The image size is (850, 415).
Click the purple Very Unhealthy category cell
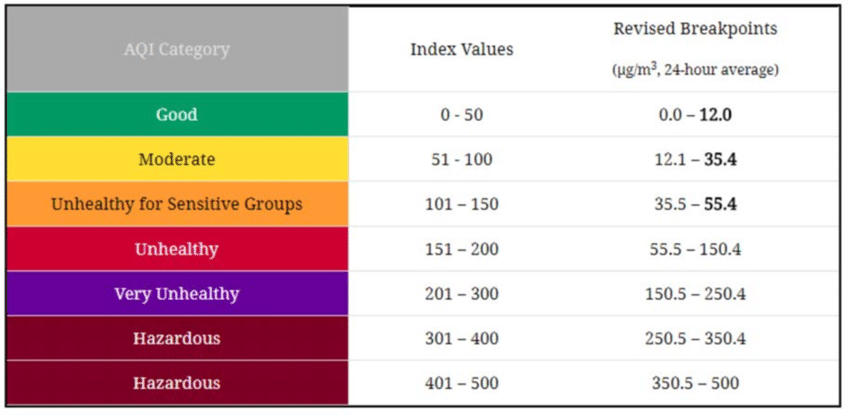click(177, 294)
